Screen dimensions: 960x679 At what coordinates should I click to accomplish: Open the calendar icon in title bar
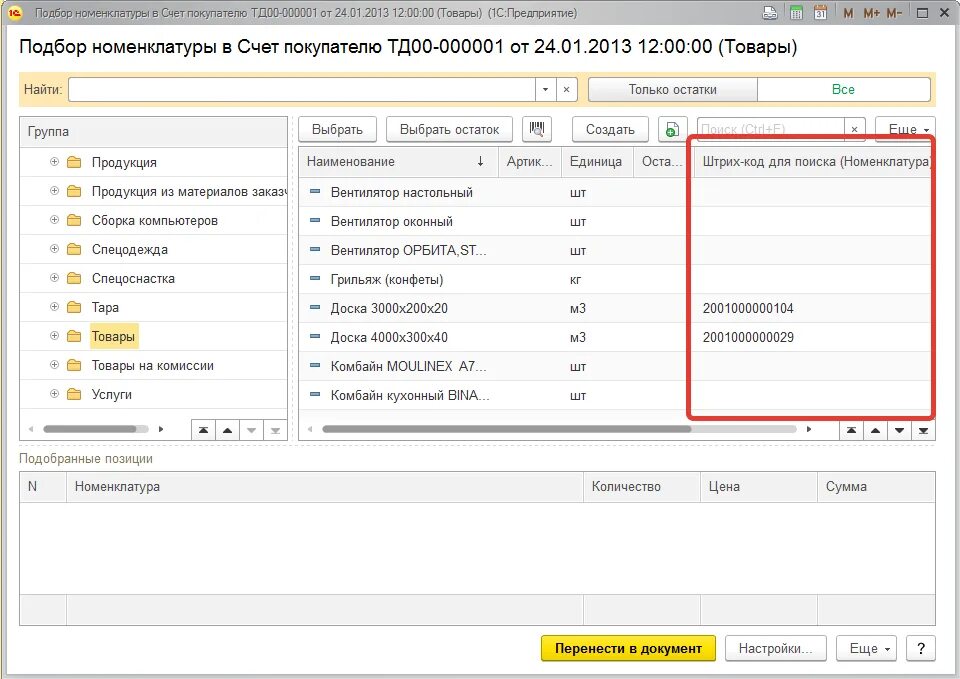[x=820, y=12]
